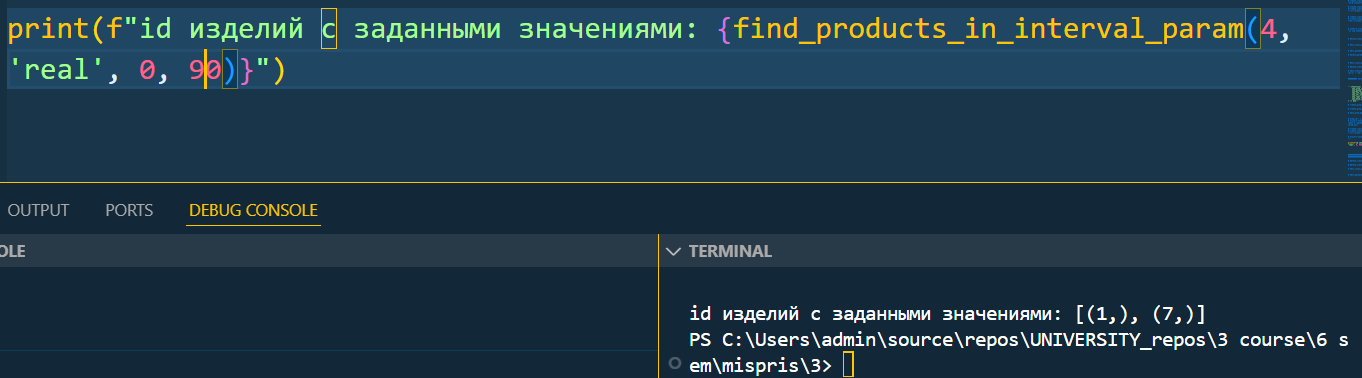The width and height of the screenshot is (1362, 378).
Task: Click the debug console empty area on left
Action: [328, 320]
